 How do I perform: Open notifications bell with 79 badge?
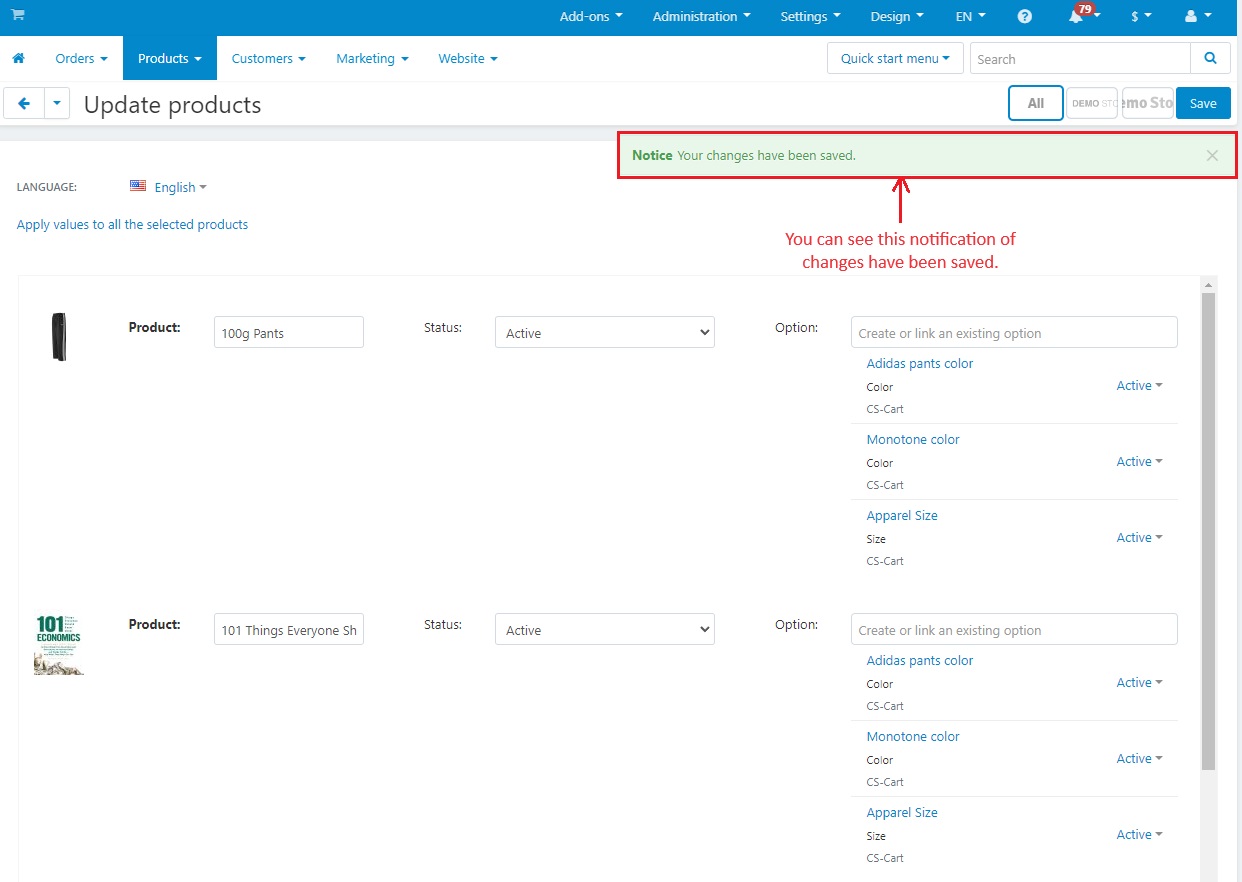[x=1083, y=15]
